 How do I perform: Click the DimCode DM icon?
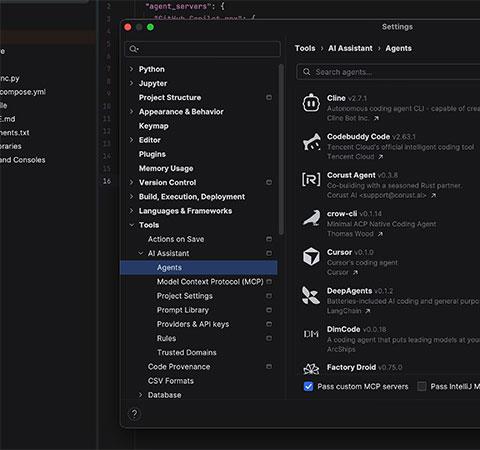pos(311,334)
